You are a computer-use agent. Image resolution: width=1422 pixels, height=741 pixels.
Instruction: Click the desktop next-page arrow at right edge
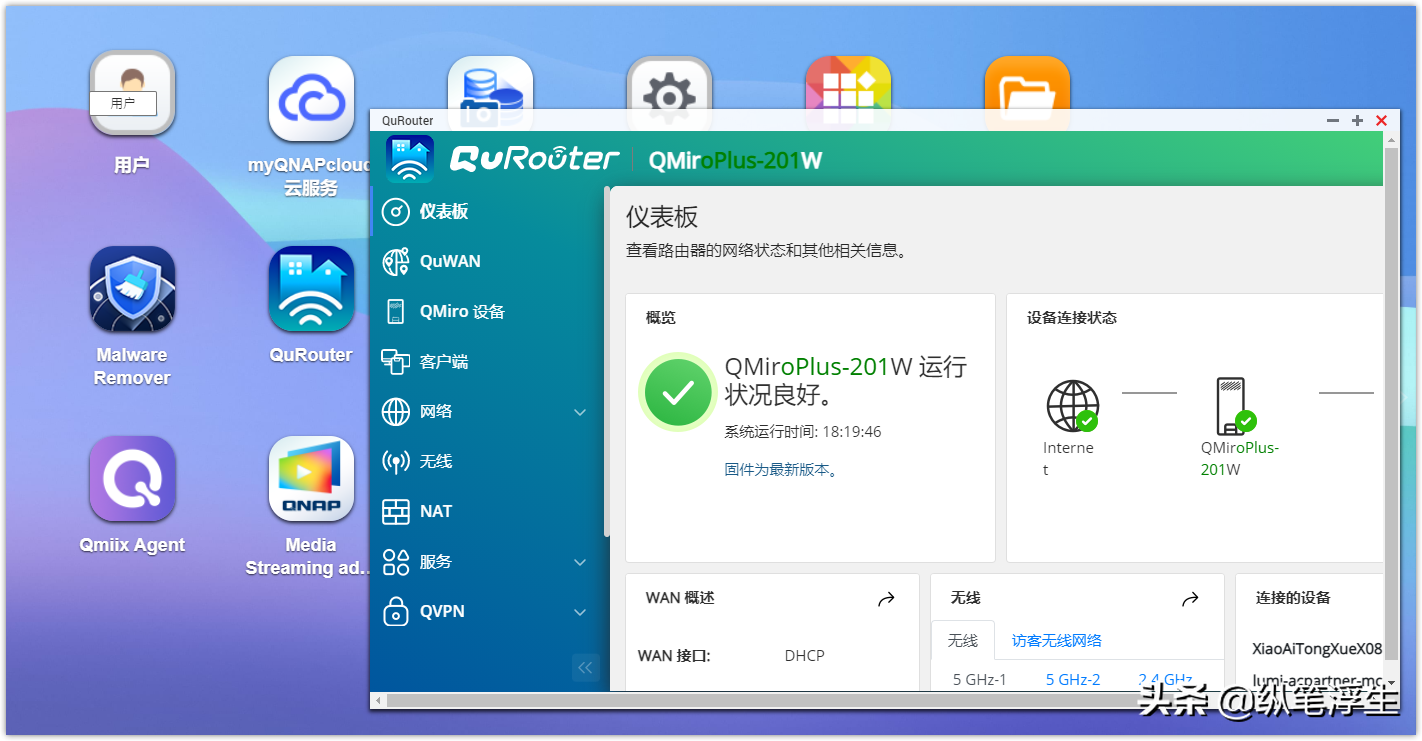coord(1406,397)
